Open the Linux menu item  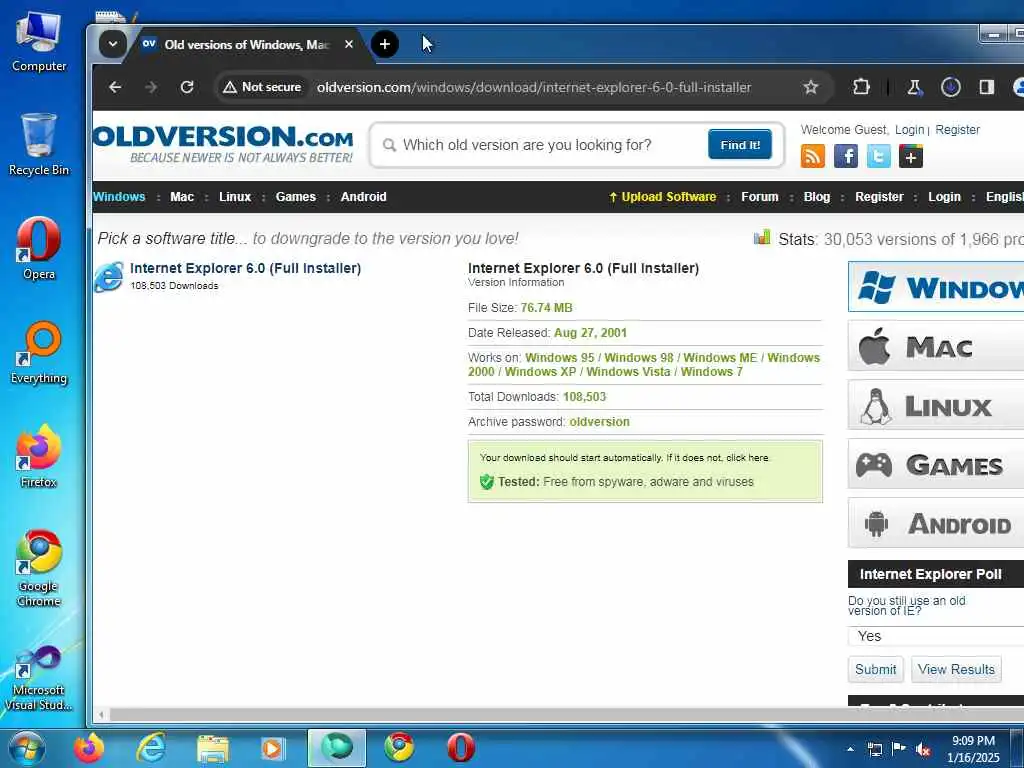[x=235, y=197]
